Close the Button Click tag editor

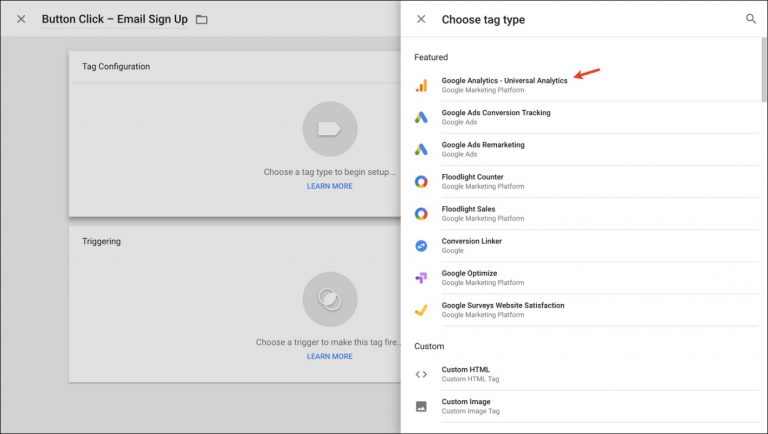21,19
